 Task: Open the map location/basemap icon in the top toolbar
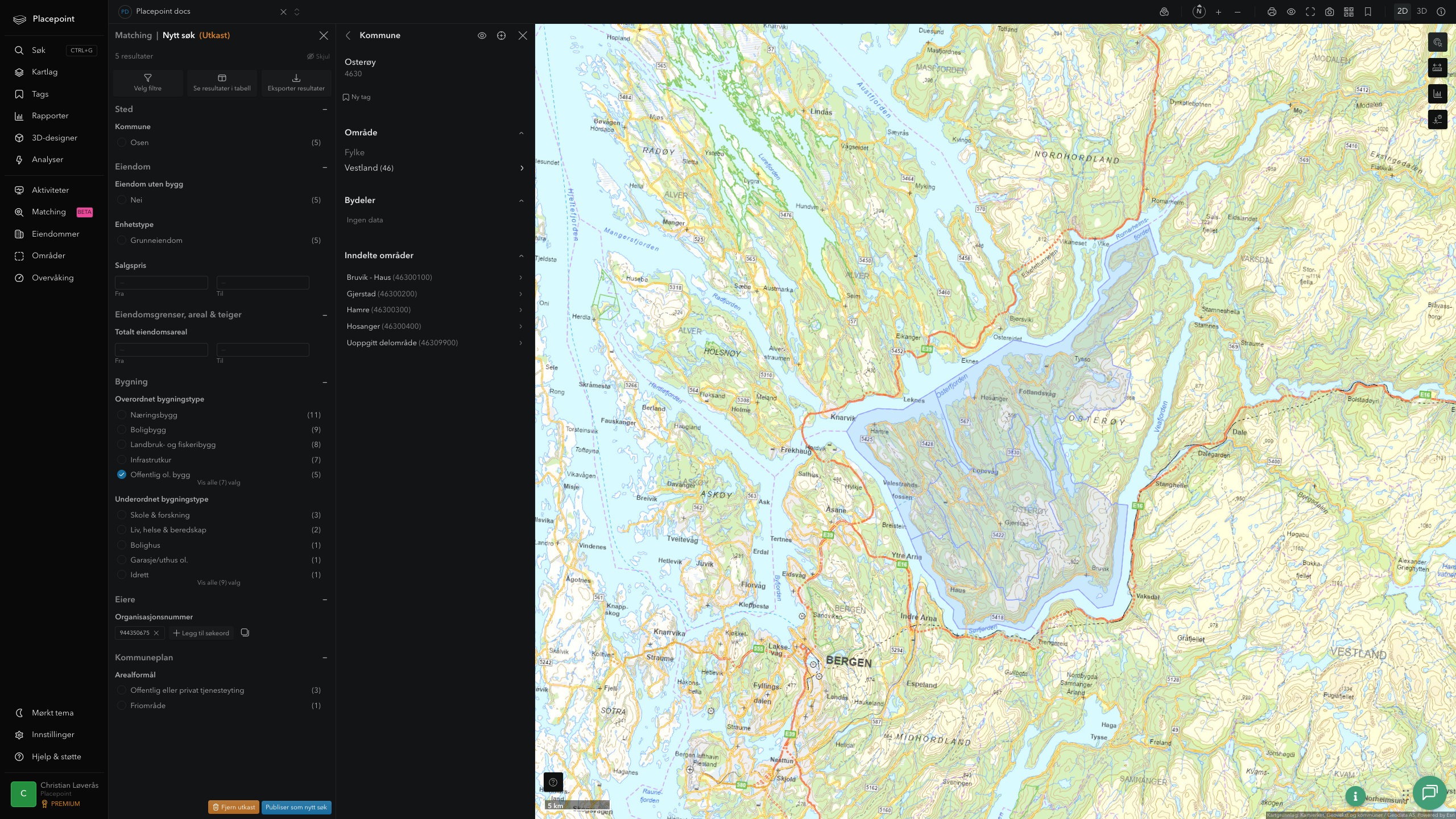pyautogui.click(x=1164, y=11)
